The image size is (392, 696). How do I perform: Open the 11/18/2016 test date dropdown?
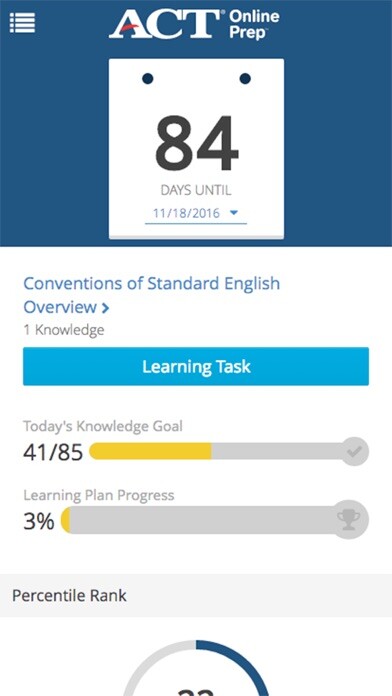coord(196,214)
